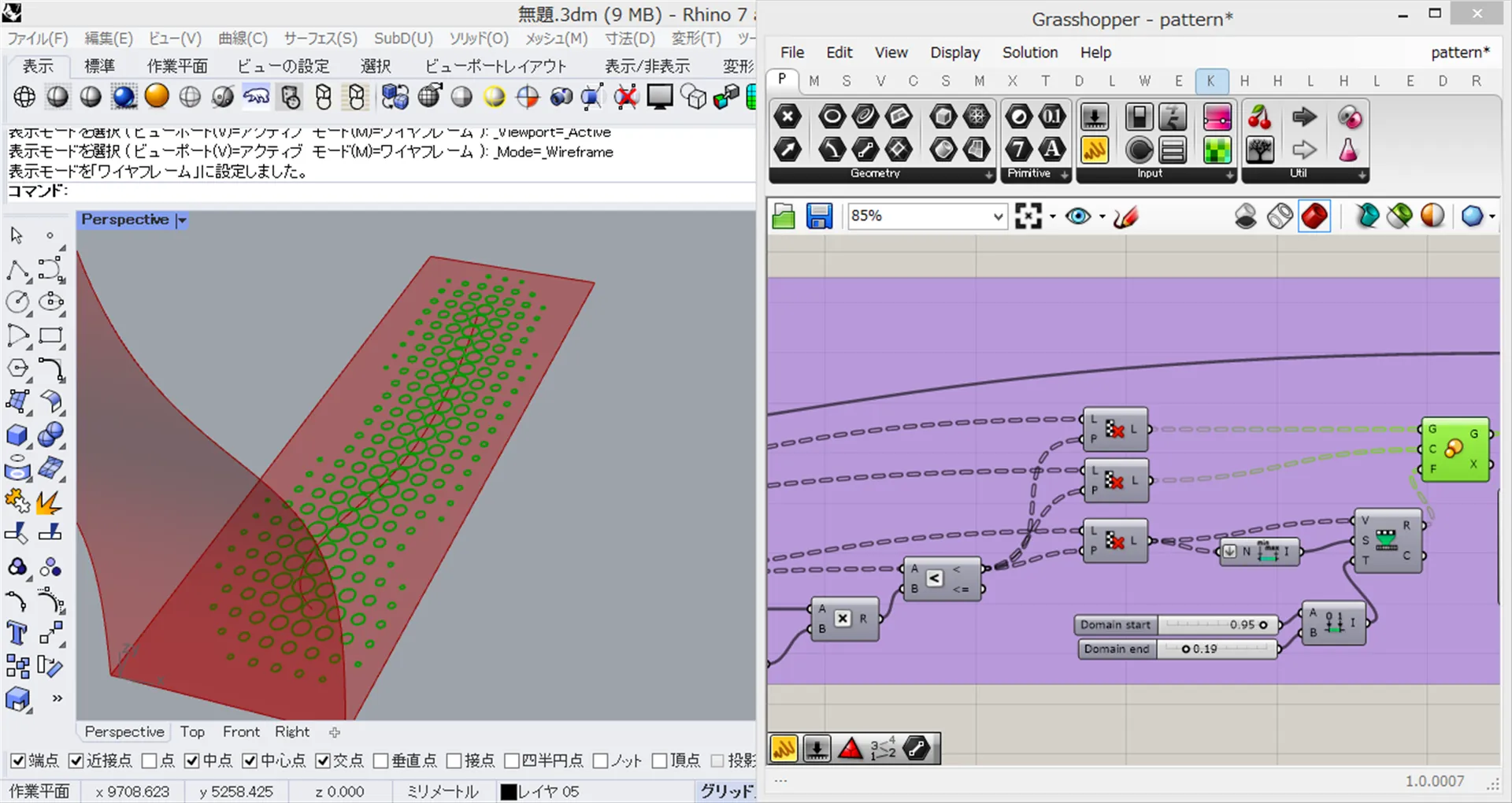Open the blue sphere preview settings dropdown arrow
This screenshot has width=1512, height=803.
(1492, 216)
